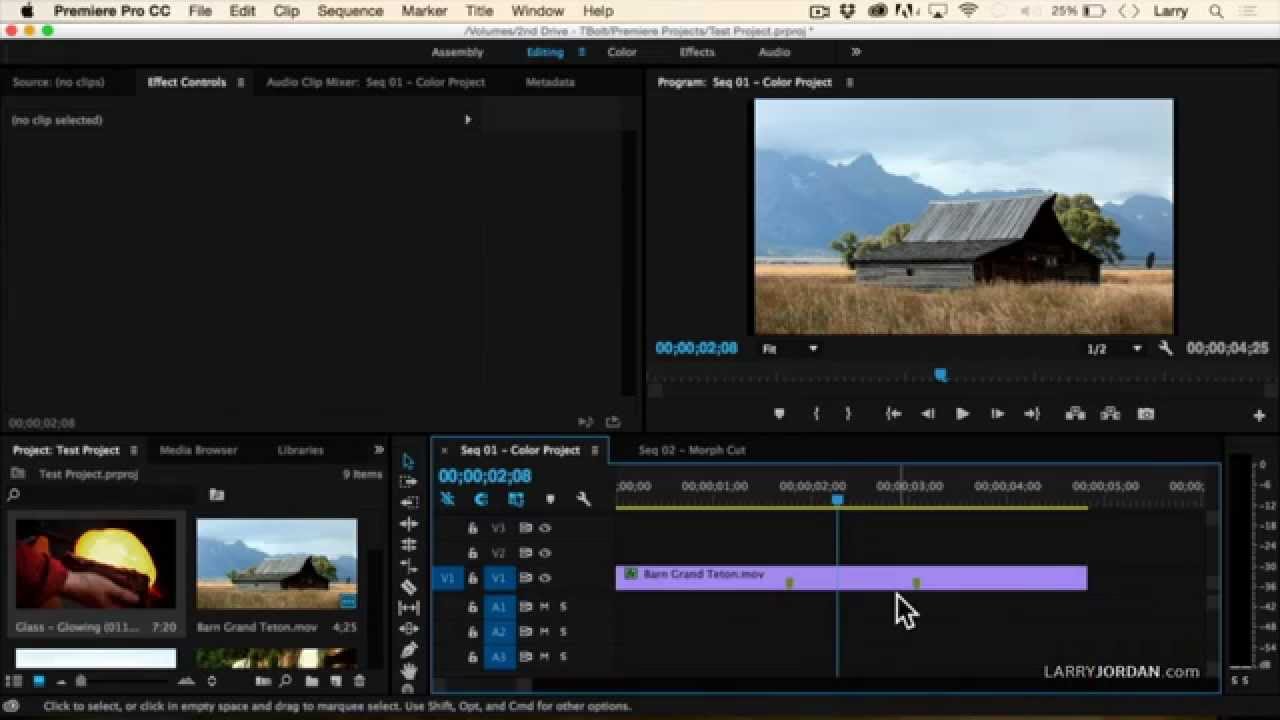
Task: Click Add Marker in Program monitor
Action: (x=779, y=414)
